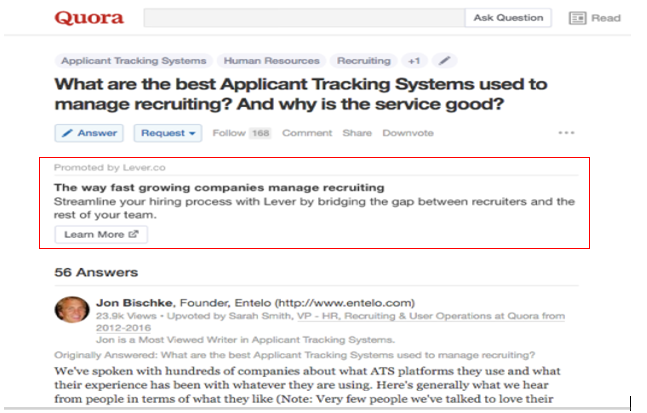
Task: Click the 56 Answers heading
Action: coord(96,272)
